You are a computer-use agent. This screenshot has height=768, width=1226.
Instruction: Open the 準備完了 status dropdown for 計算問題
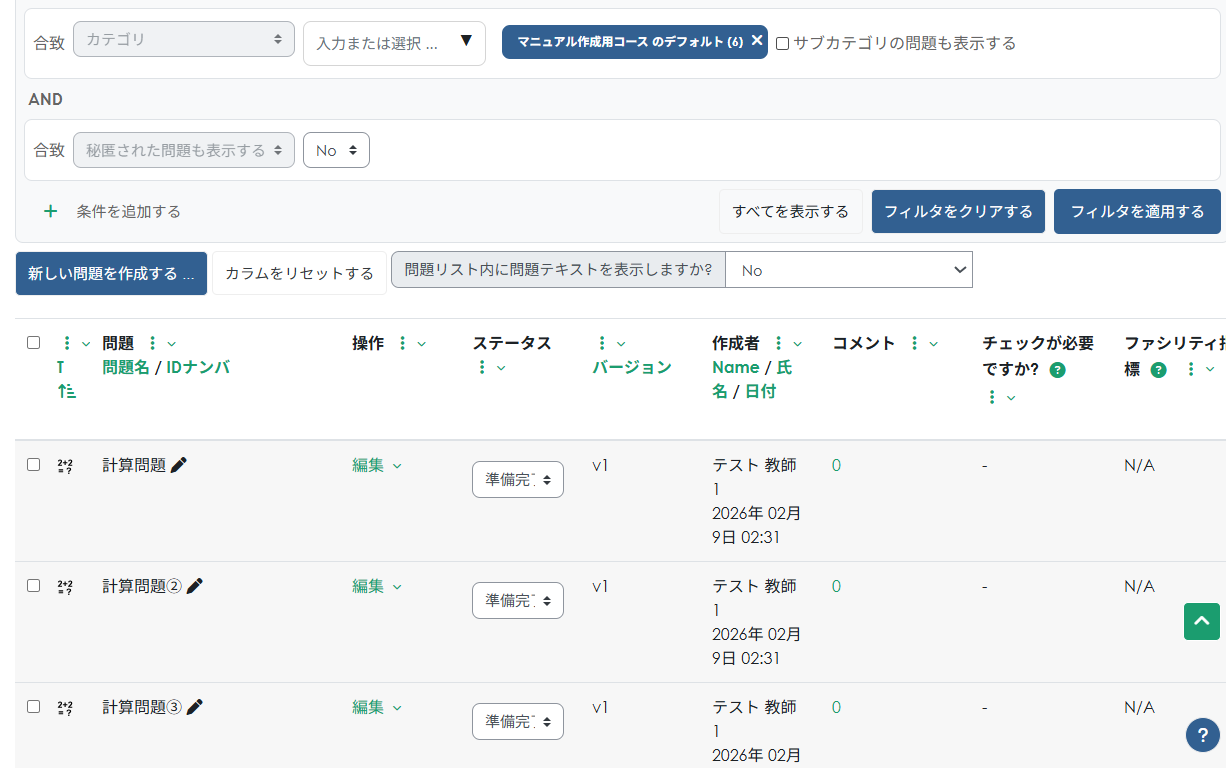517,480
